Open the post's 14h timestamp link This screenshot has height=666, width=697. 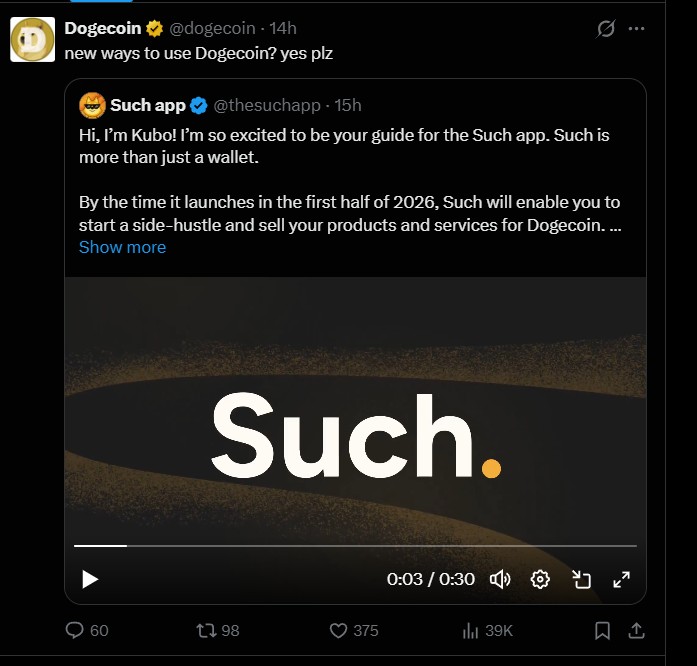[283, 28]
